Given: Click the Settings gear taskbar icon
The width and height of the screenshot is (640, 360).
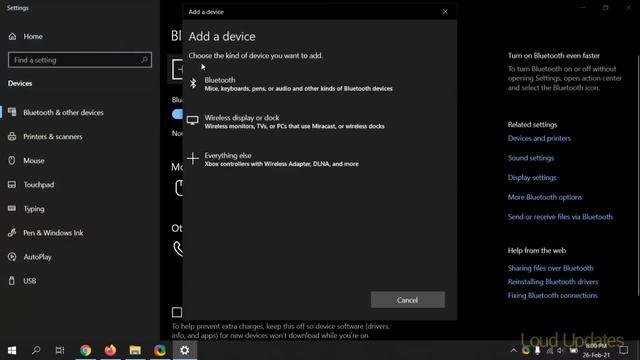Looking at the screenshot, I should (x=184, y=350).
